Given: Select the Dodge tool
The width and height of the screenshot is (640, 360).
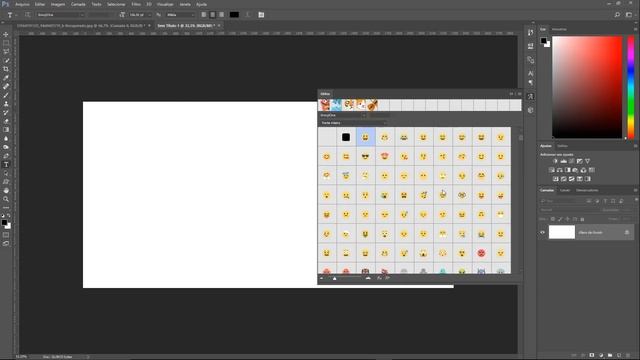Looking at the screenshot, I should [6, 147].
